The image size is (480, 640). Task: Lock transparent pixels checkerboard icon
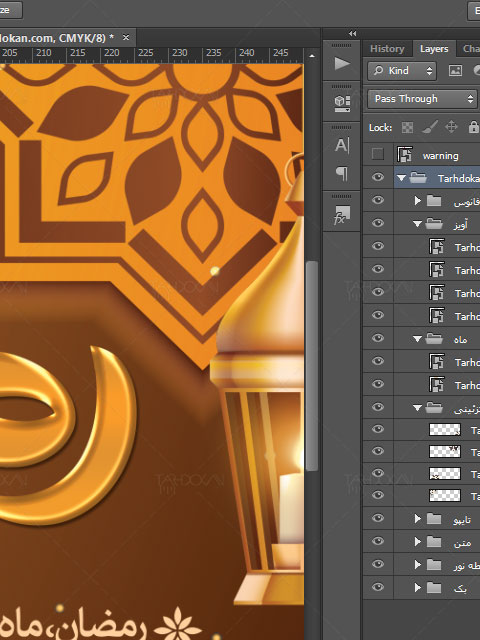pyautogui.click(x=407, y=127)
